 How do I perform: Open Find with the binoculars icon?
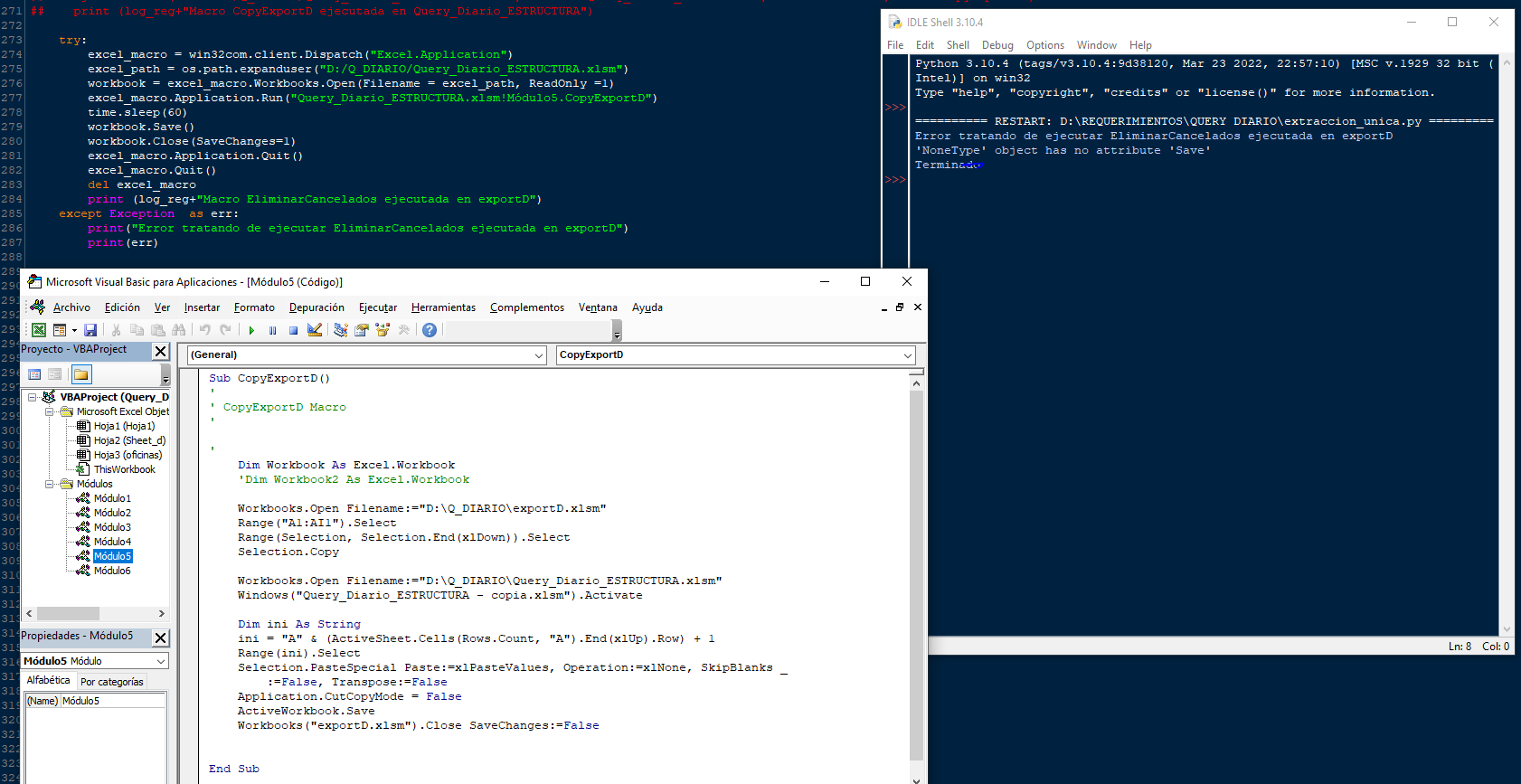179,330
